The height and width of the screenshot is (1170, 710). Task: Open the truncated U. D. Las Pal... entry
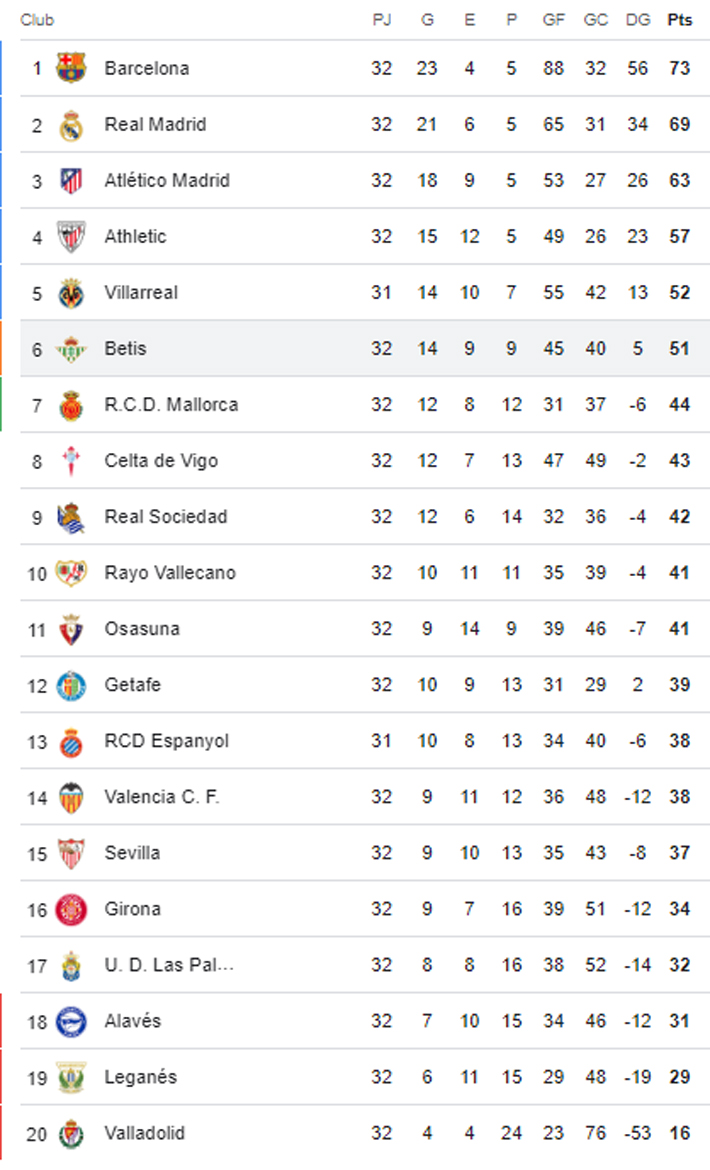click(169, 965)
